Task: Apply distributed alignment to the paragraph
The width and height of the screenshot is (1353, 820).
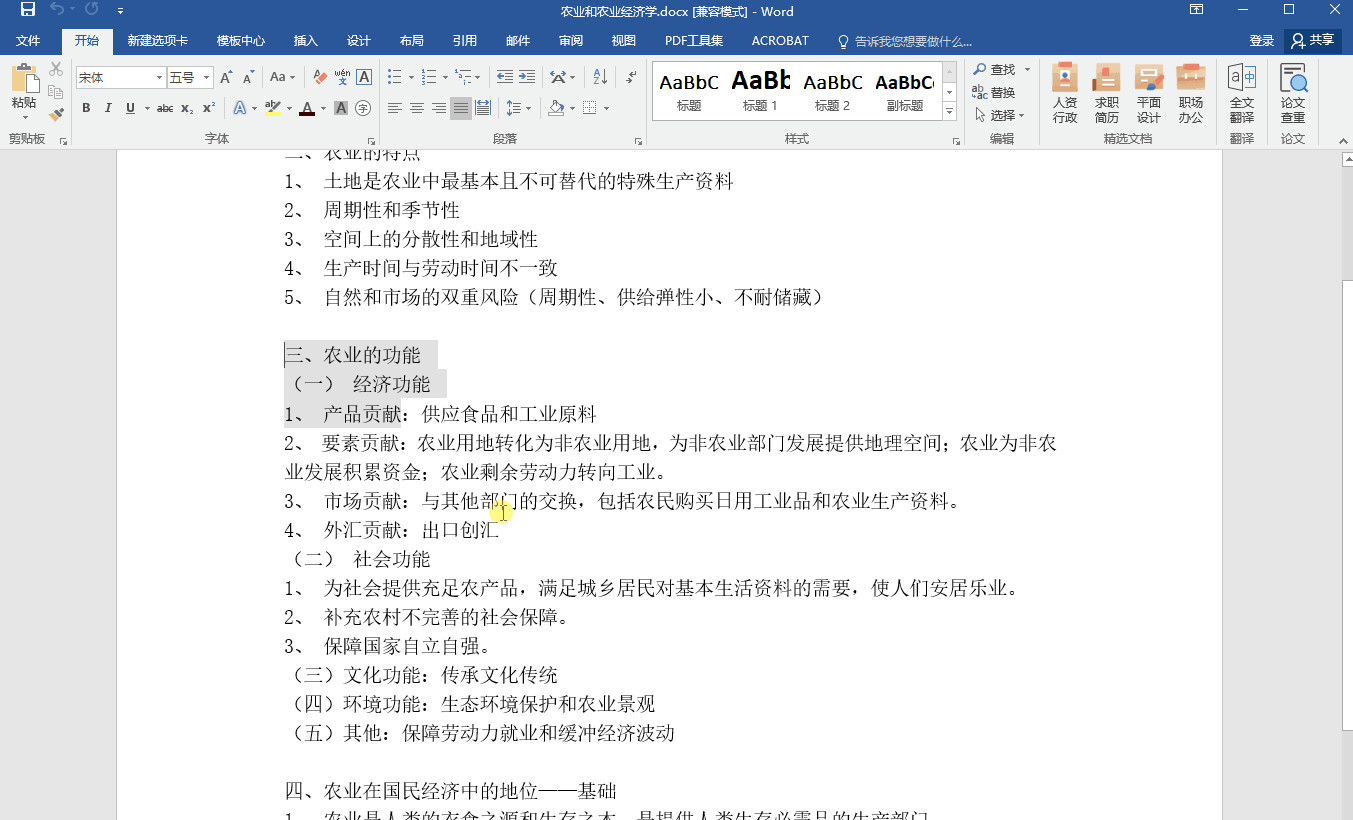Action: pyautogui.click(x=483, y=108)
